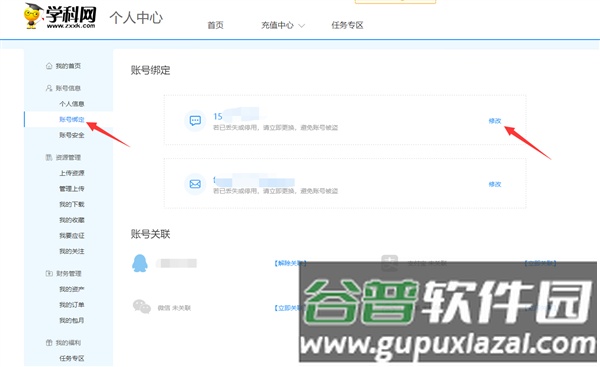Click 修改 link for the phone number
This screenshot has height=367, width=600.
[x=495, y=121]
